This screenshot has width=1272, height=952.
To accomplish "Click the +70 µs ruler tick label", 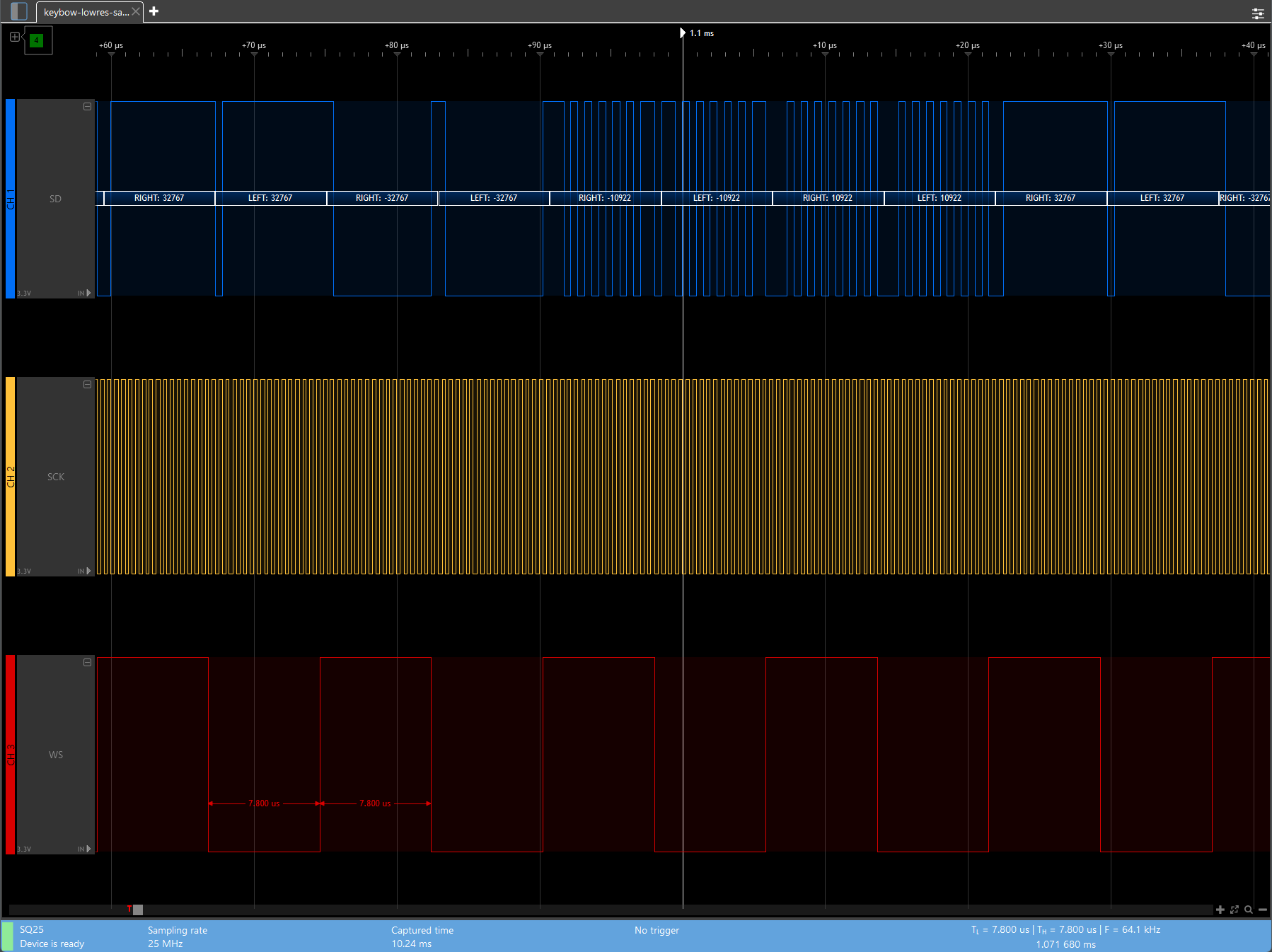I will tap(254, 45).
